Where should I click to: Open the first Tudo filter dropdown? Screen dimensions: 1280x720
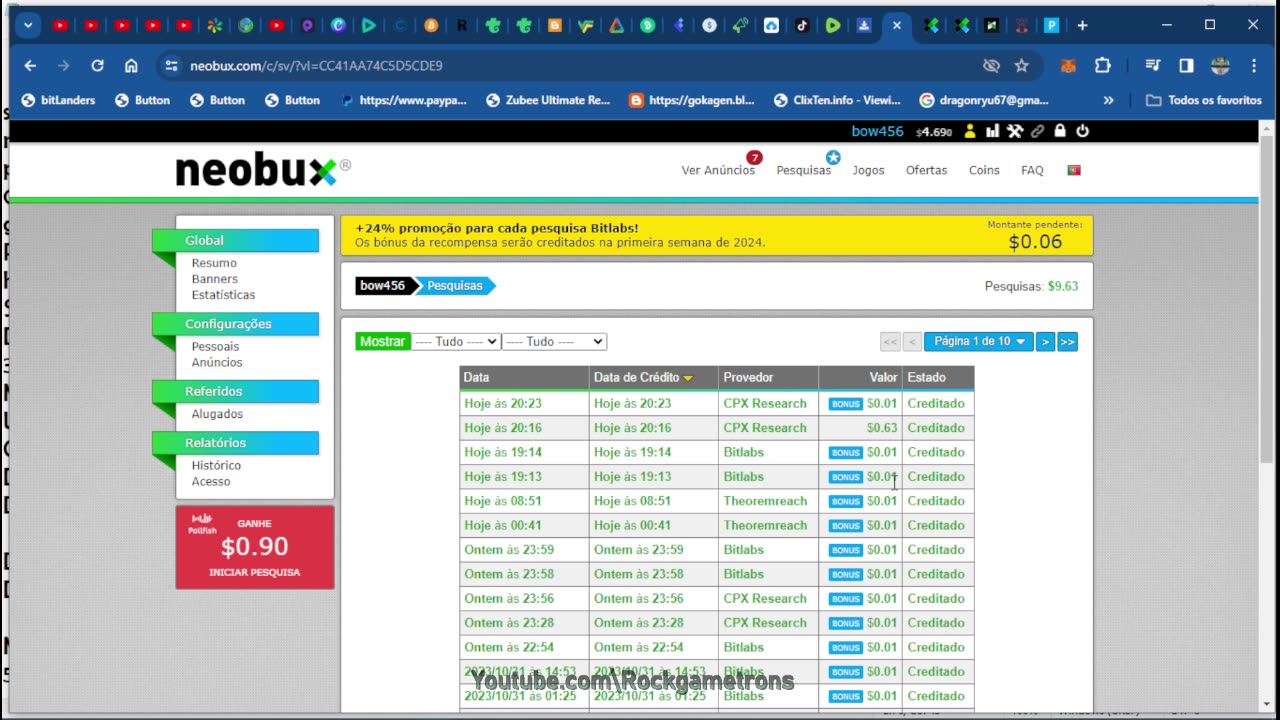(456, 342)
